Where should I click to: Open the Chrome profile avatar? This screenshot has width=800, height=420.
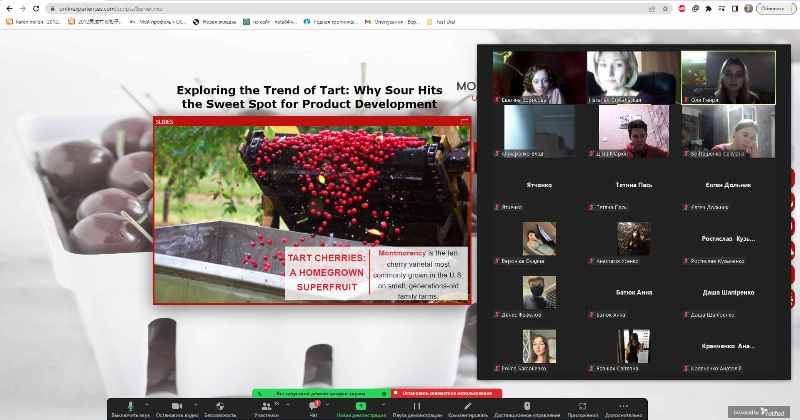[748, 9]
